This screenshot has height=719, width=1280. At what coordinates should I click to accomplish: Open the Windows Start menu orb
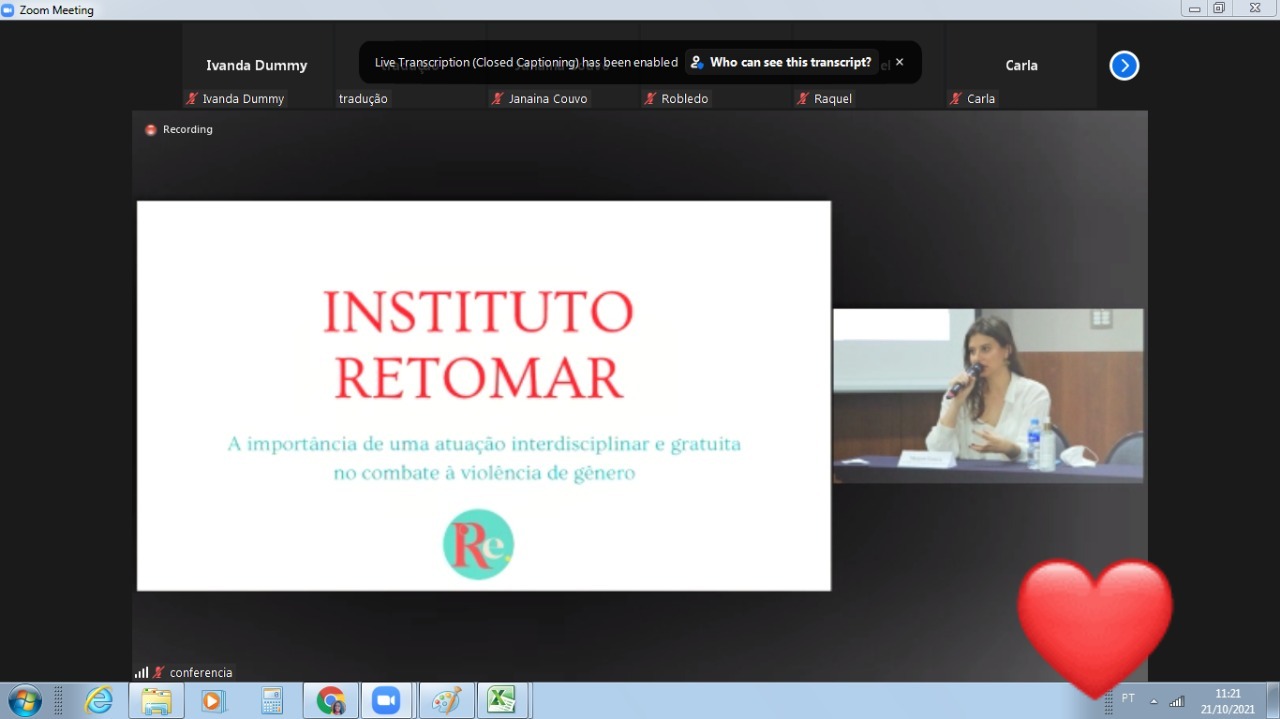[24, 701]
